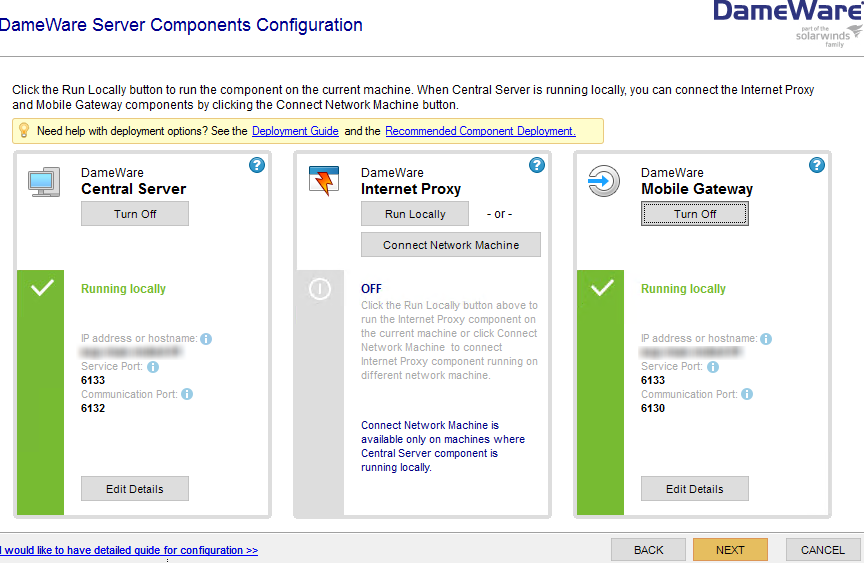Click the Mobile Gateway arrow icon

click(604, 181)
